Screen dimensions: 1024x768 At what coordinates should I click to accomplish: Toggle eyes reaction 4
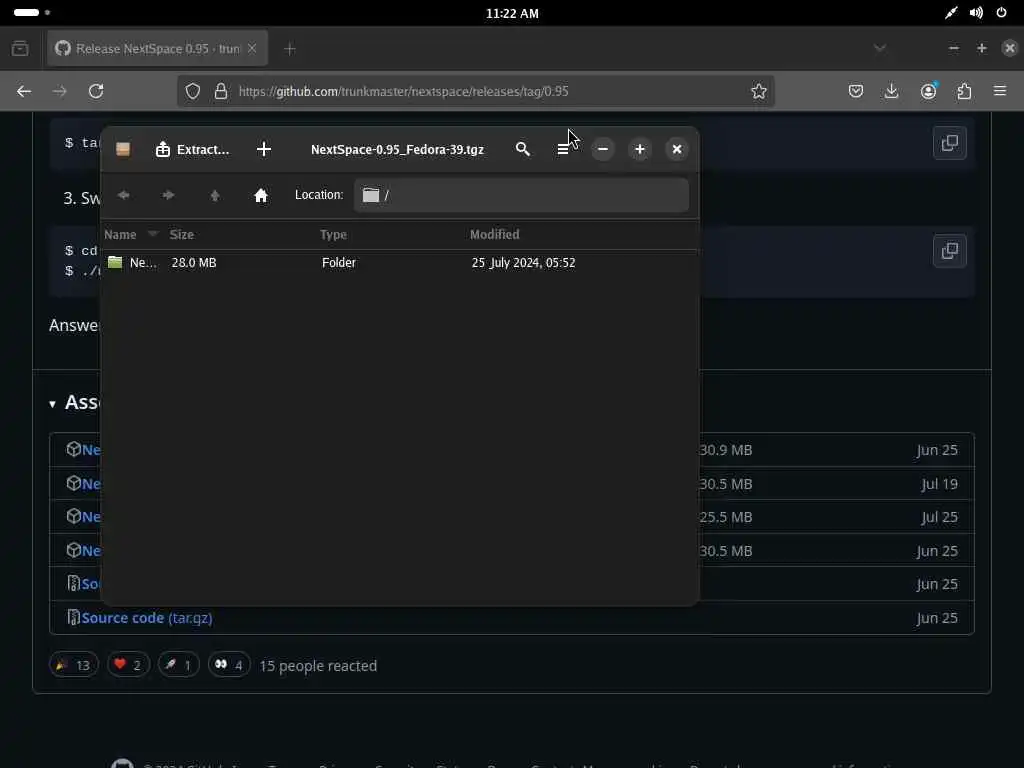229,665
